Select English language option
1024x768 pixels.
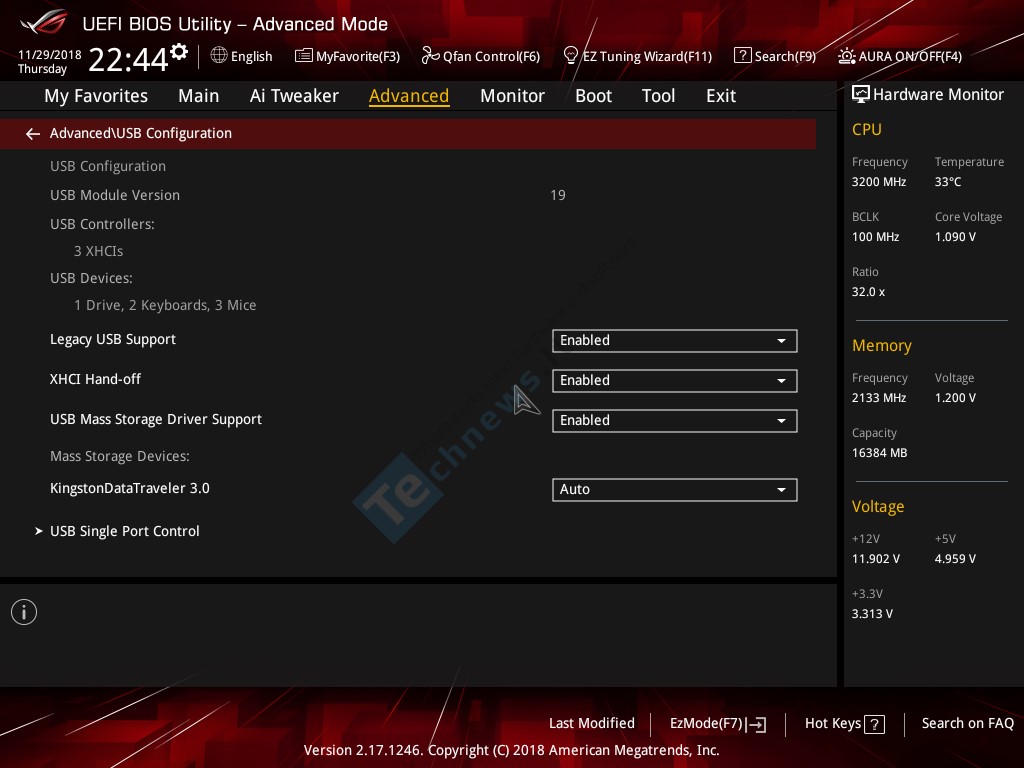pos(251,57)
